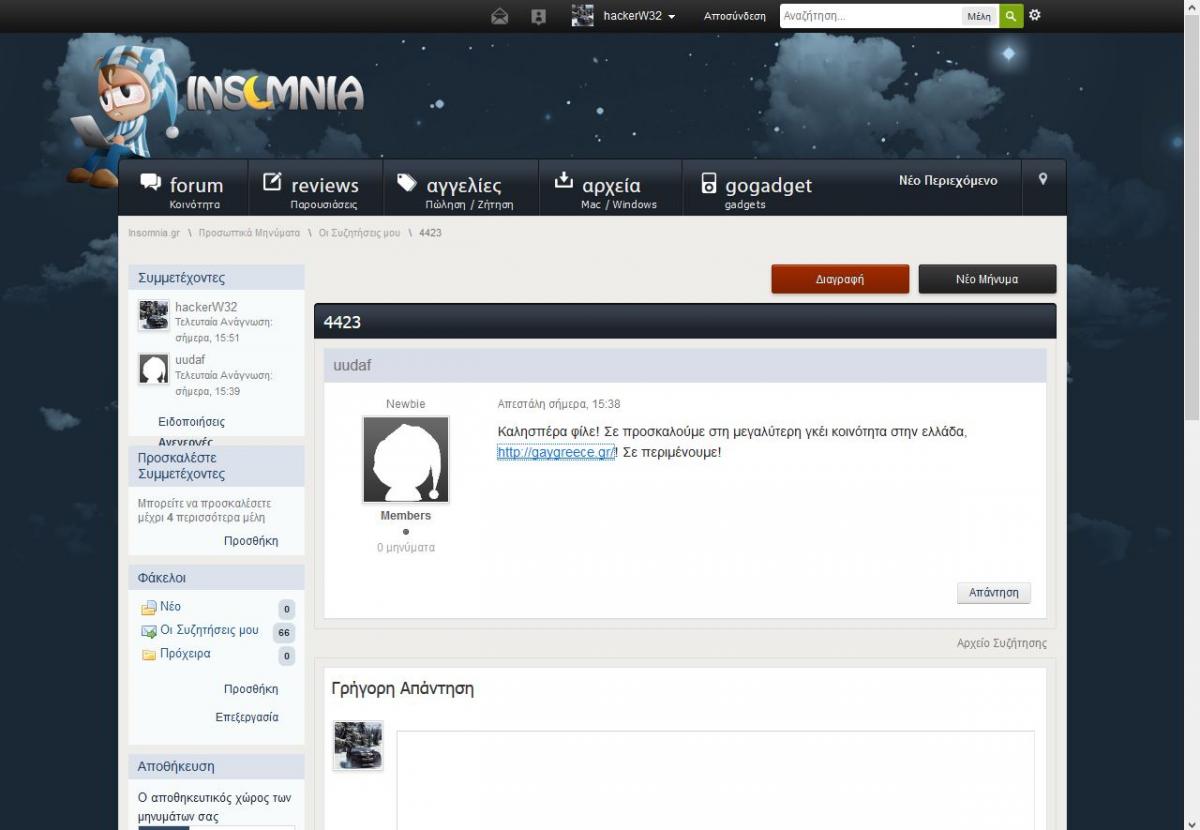1200x830 pixels.
Task: Click the green search magnifier button
Action: pos(1011,16)
